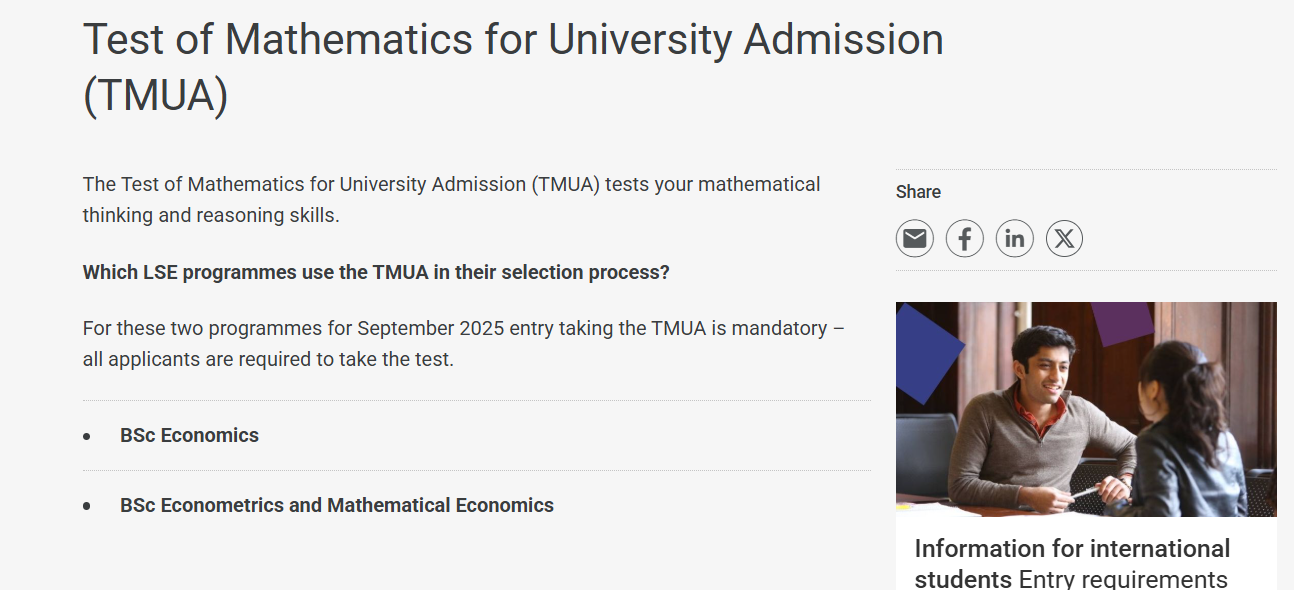Open Information for international students card title
Viewport: 1294px width, 590px height.
point(1071,549)
